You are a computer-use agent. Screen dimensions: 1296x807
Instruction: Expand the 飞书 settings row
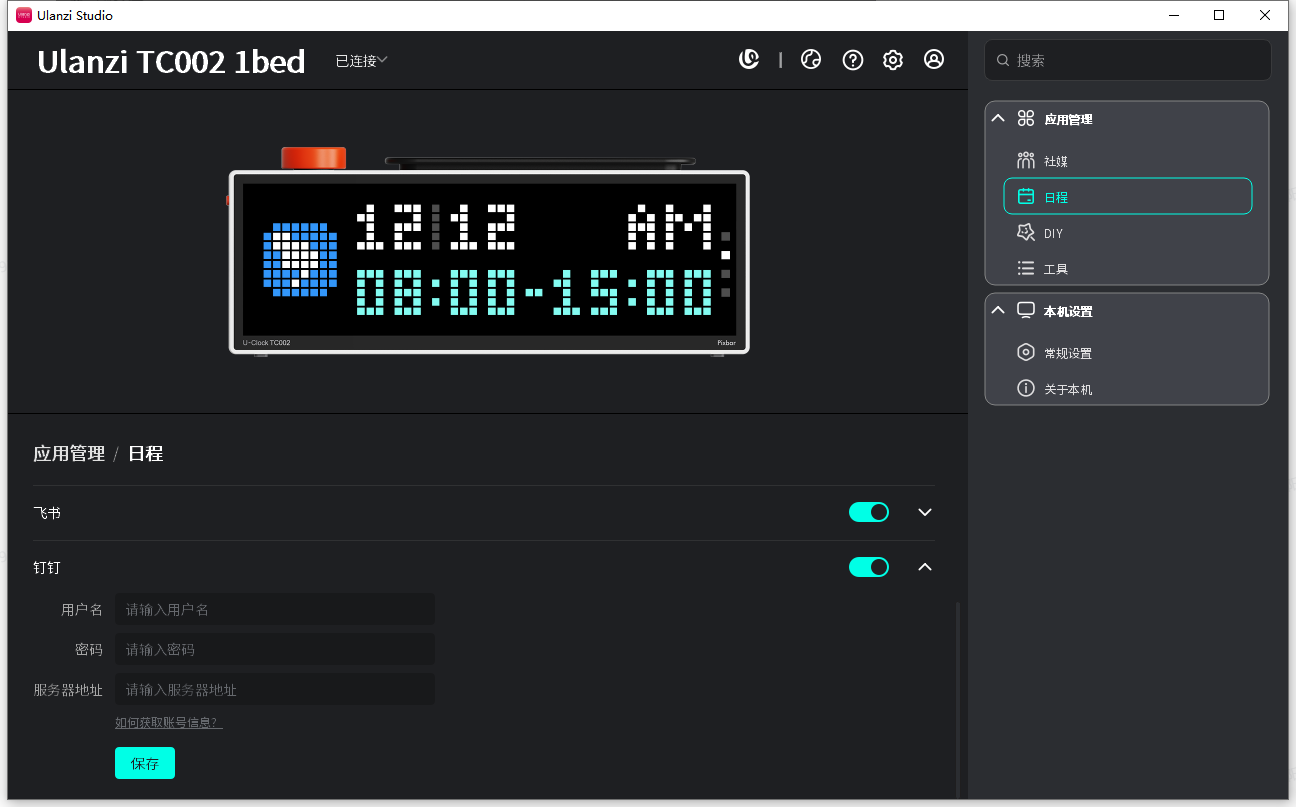pyautogui.click(x=925, y=512)
